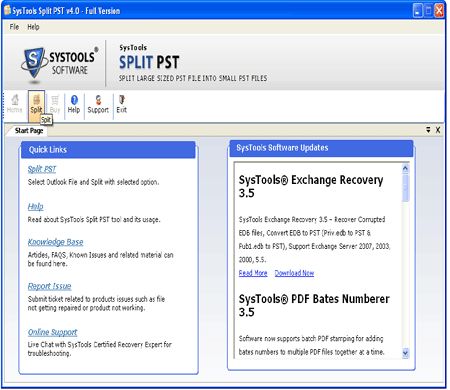Follow the Knowledge Base link
450x390 pixels.
point(55,242)
